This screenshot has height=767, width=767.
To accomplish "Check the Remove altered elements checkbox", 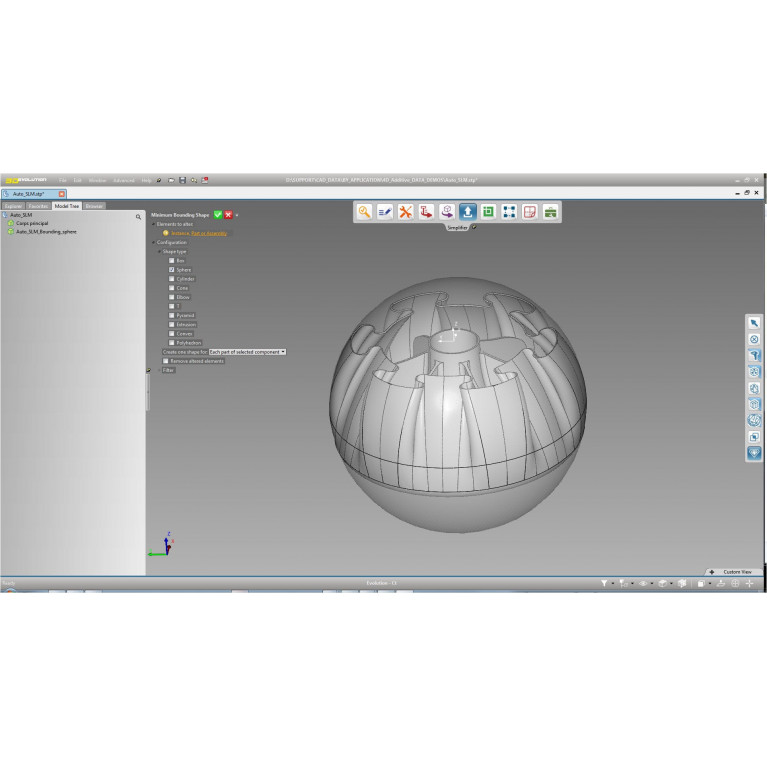I will 165,361.
